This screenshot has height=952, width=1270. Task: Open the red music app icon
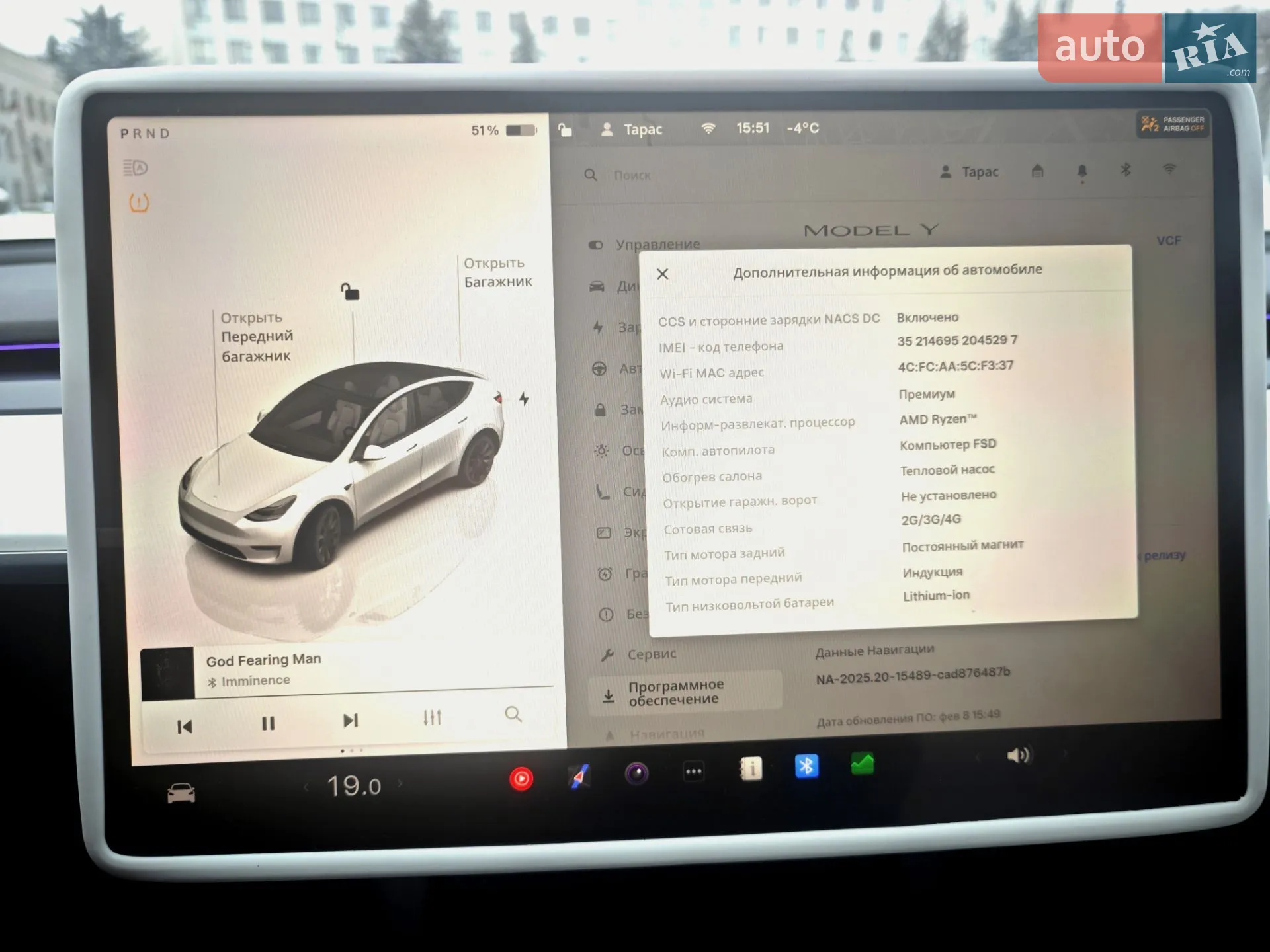[x=521, y=779]
